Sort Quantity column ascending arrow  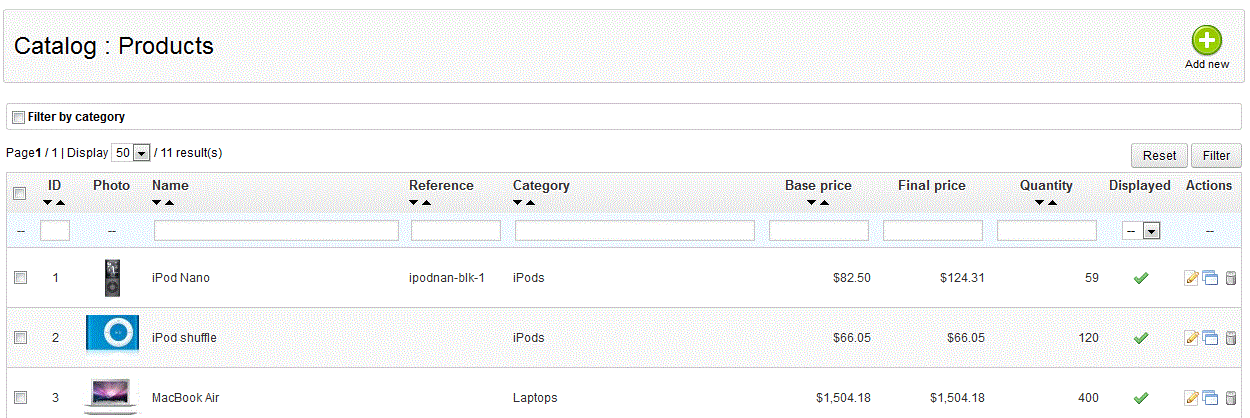[x=1052, y=203]
